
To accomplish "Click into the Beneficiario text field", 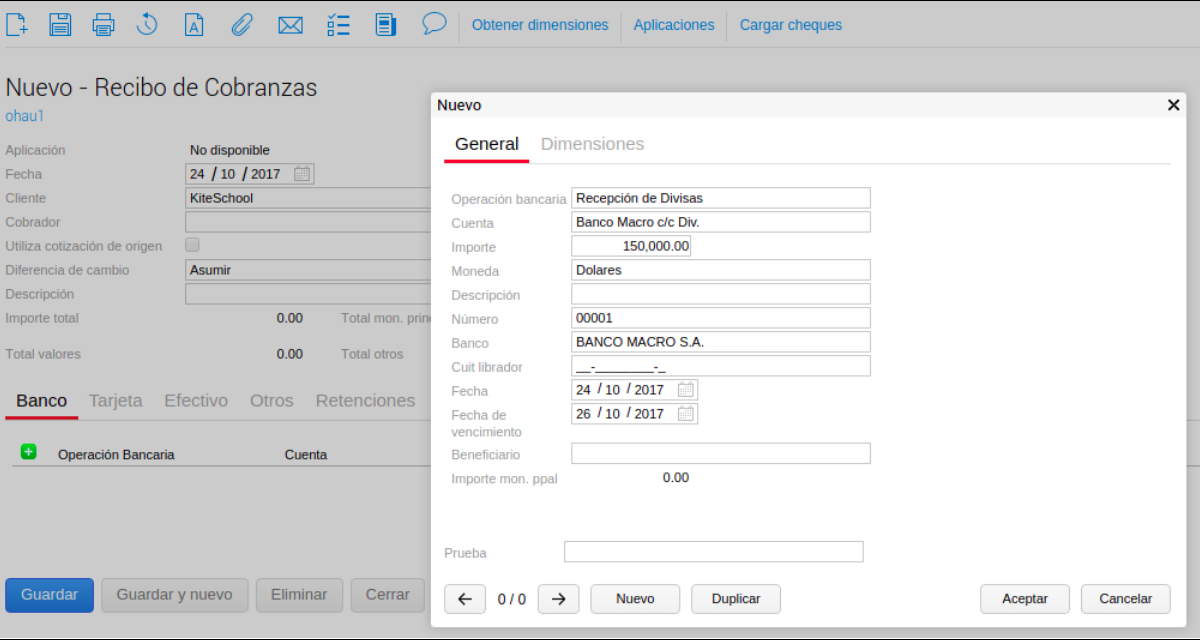I will point(720,454).
